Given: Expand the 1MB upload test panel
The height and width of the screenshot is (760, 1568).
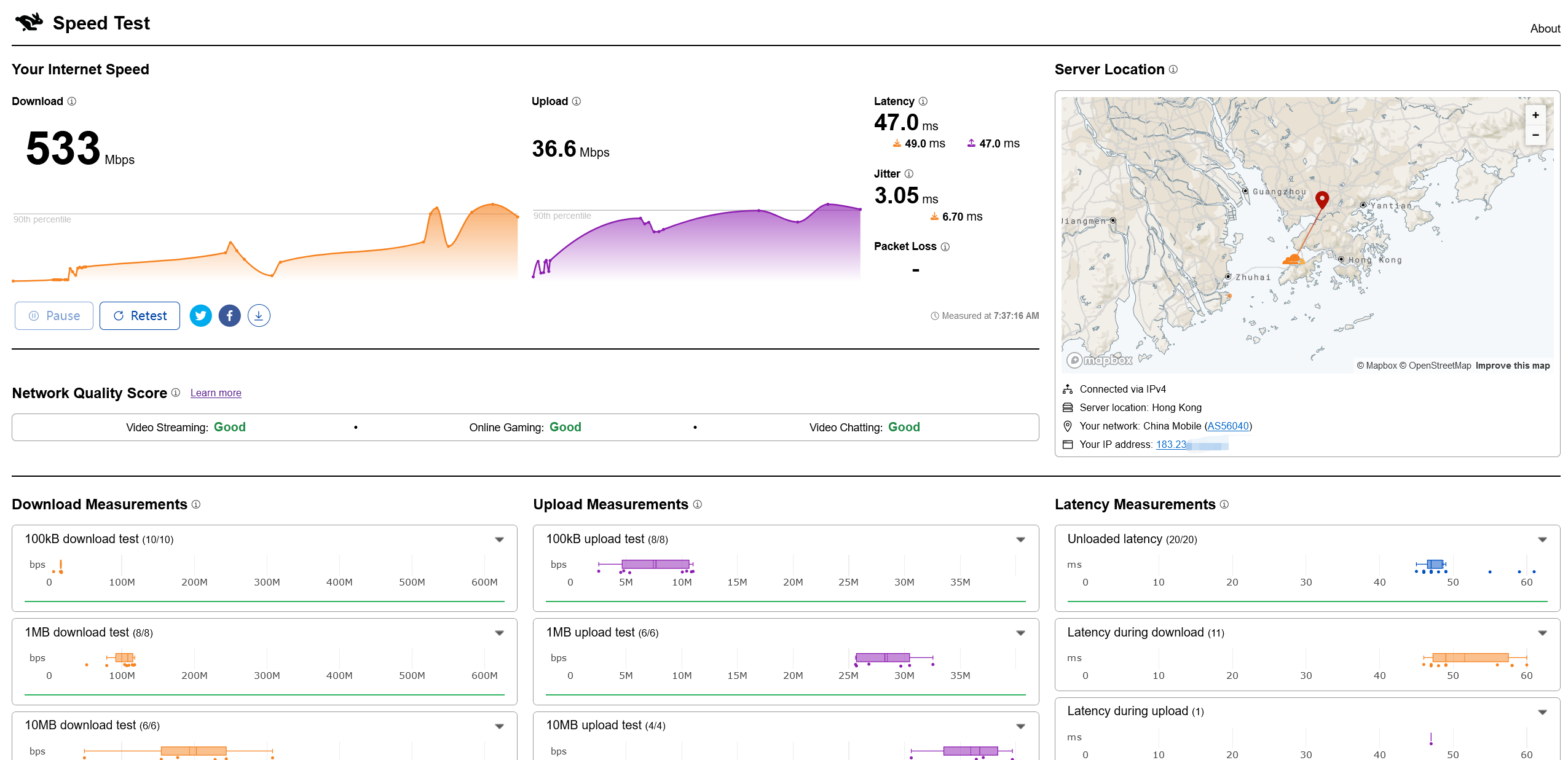Looking at the screenshot, I should click(x=1020, y=633).
